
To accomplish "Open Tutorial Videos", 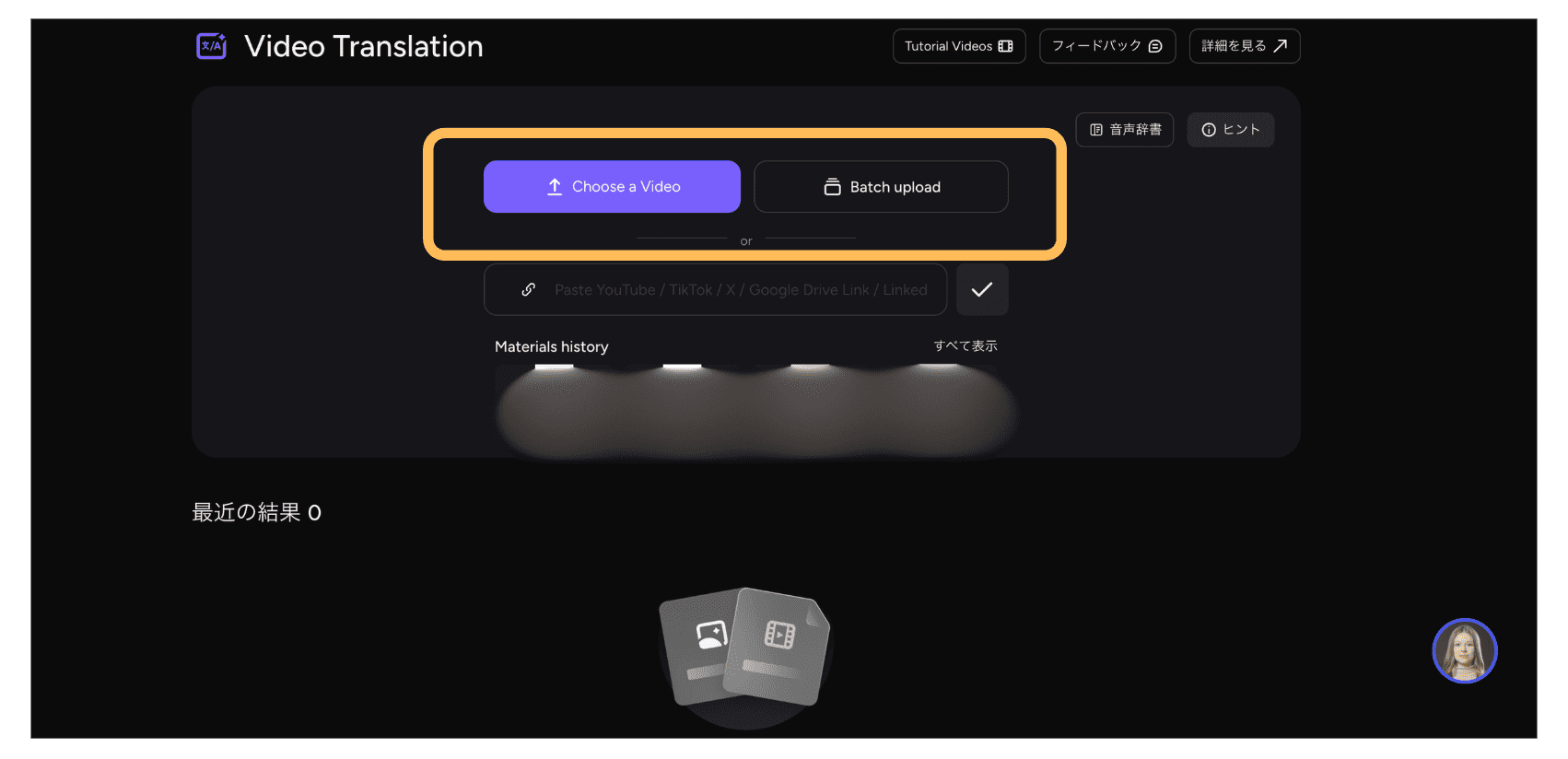I will pyautogui.click(x=958, y=46).
